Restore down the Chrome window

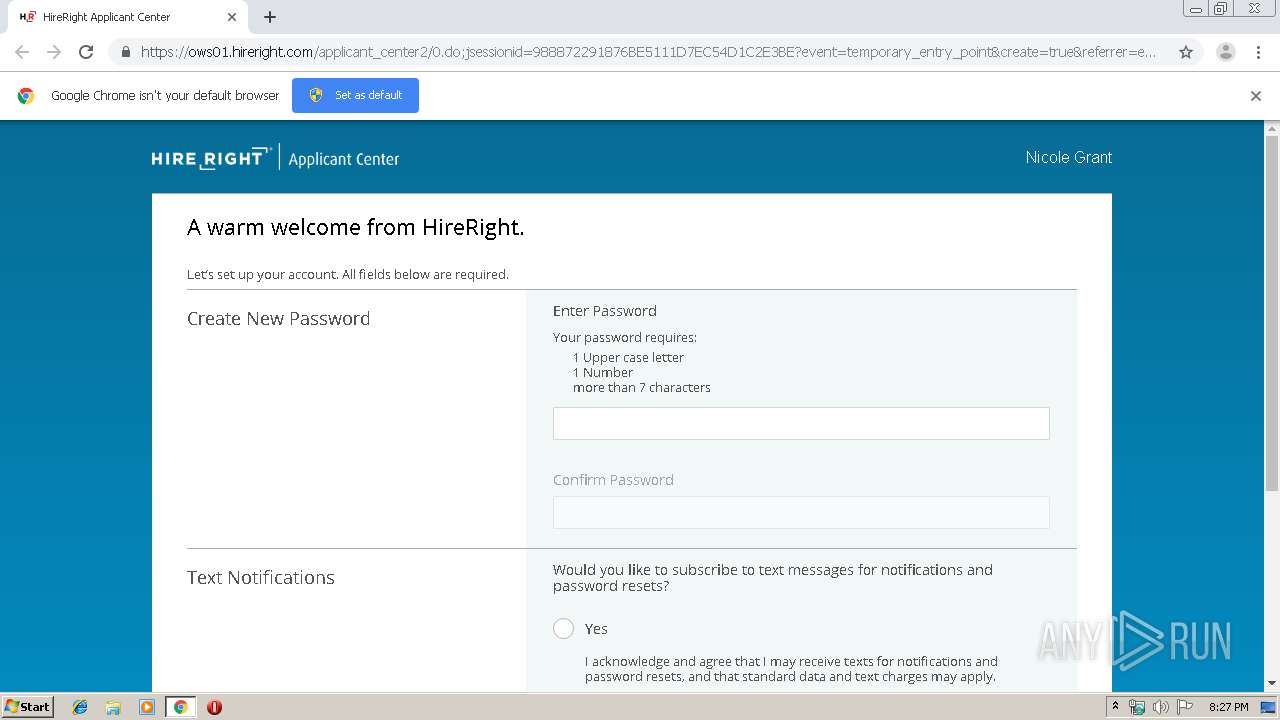(1221, 9)
